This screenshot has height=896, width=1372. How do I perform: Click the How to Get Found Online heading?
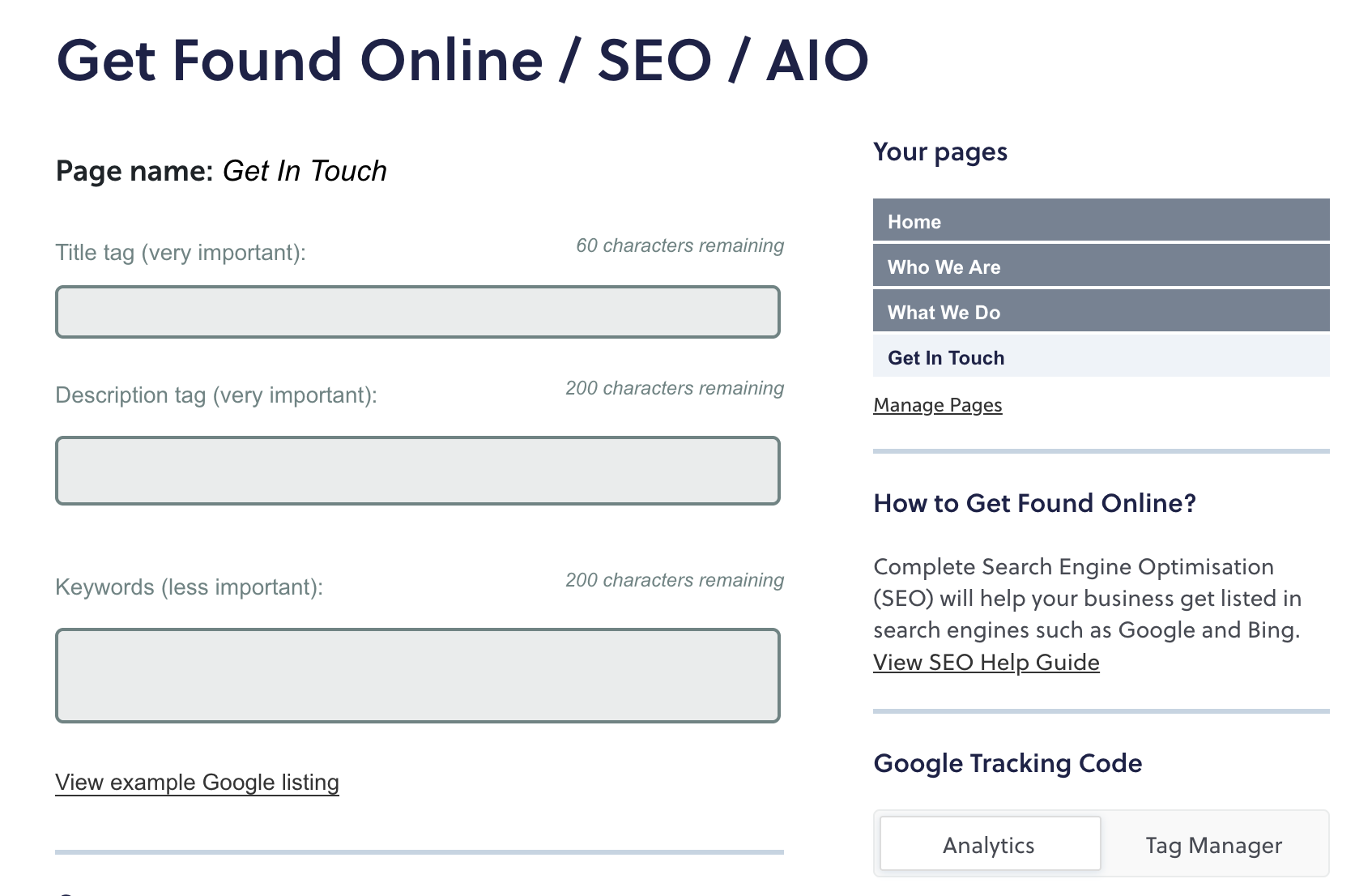1034,503
